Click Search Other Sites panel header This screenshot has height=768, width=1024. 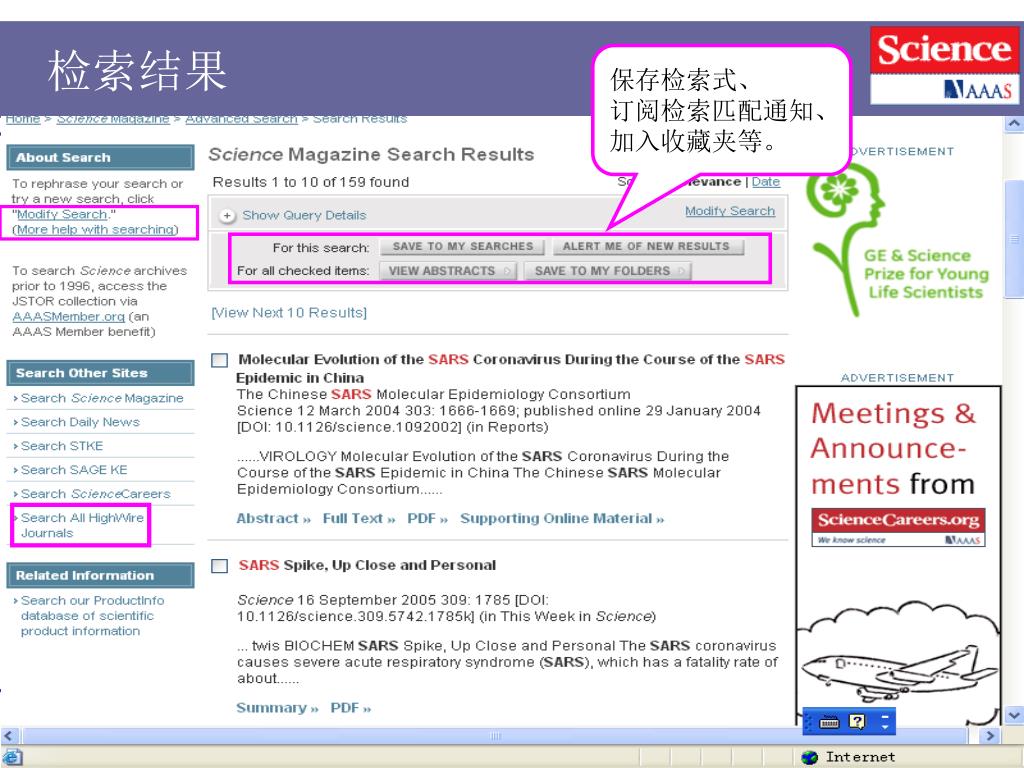(101, 373)
